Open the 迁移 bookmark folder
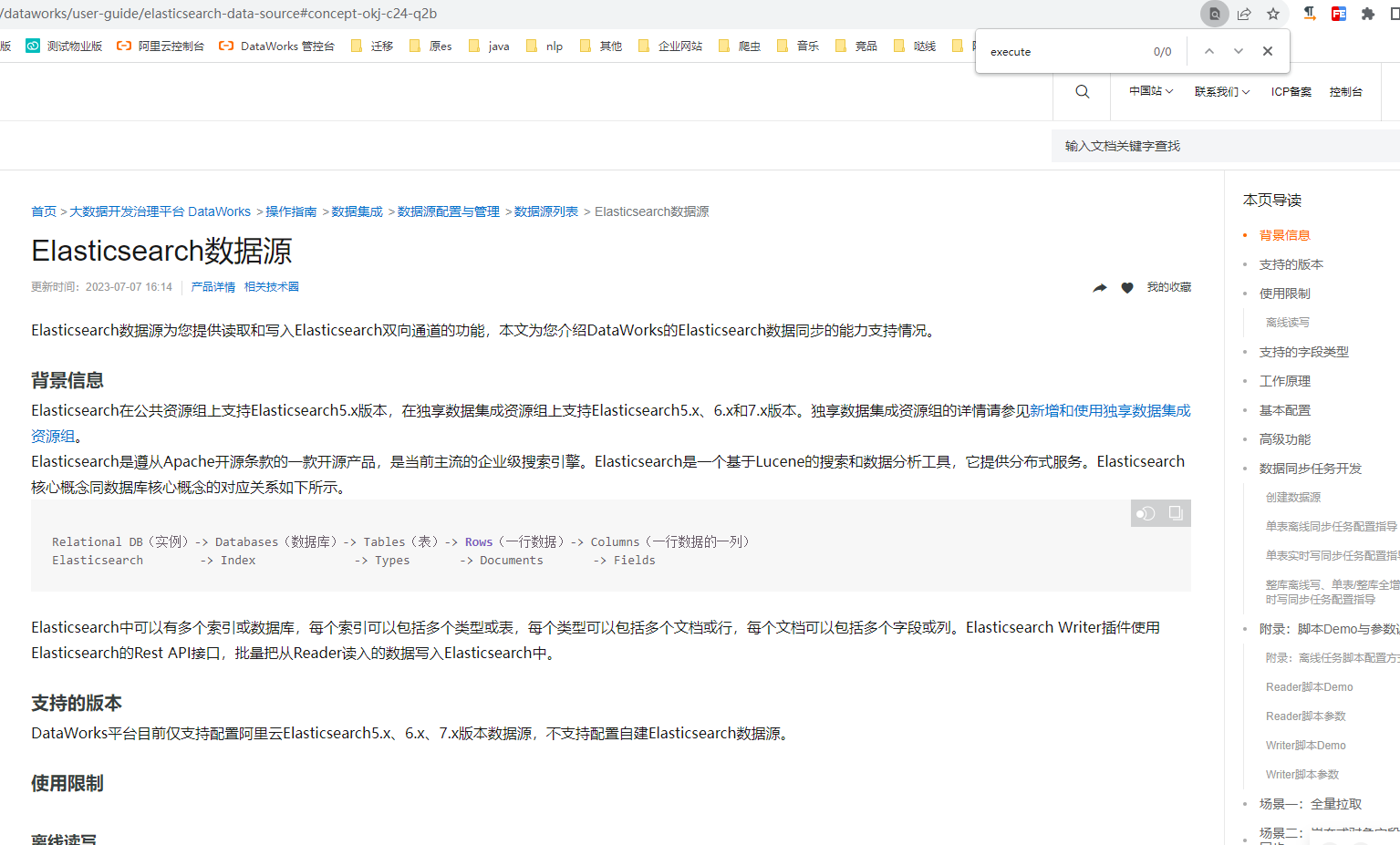This screenshot has width=1400, height=845. pyautogui.click(x=372, y=46)
